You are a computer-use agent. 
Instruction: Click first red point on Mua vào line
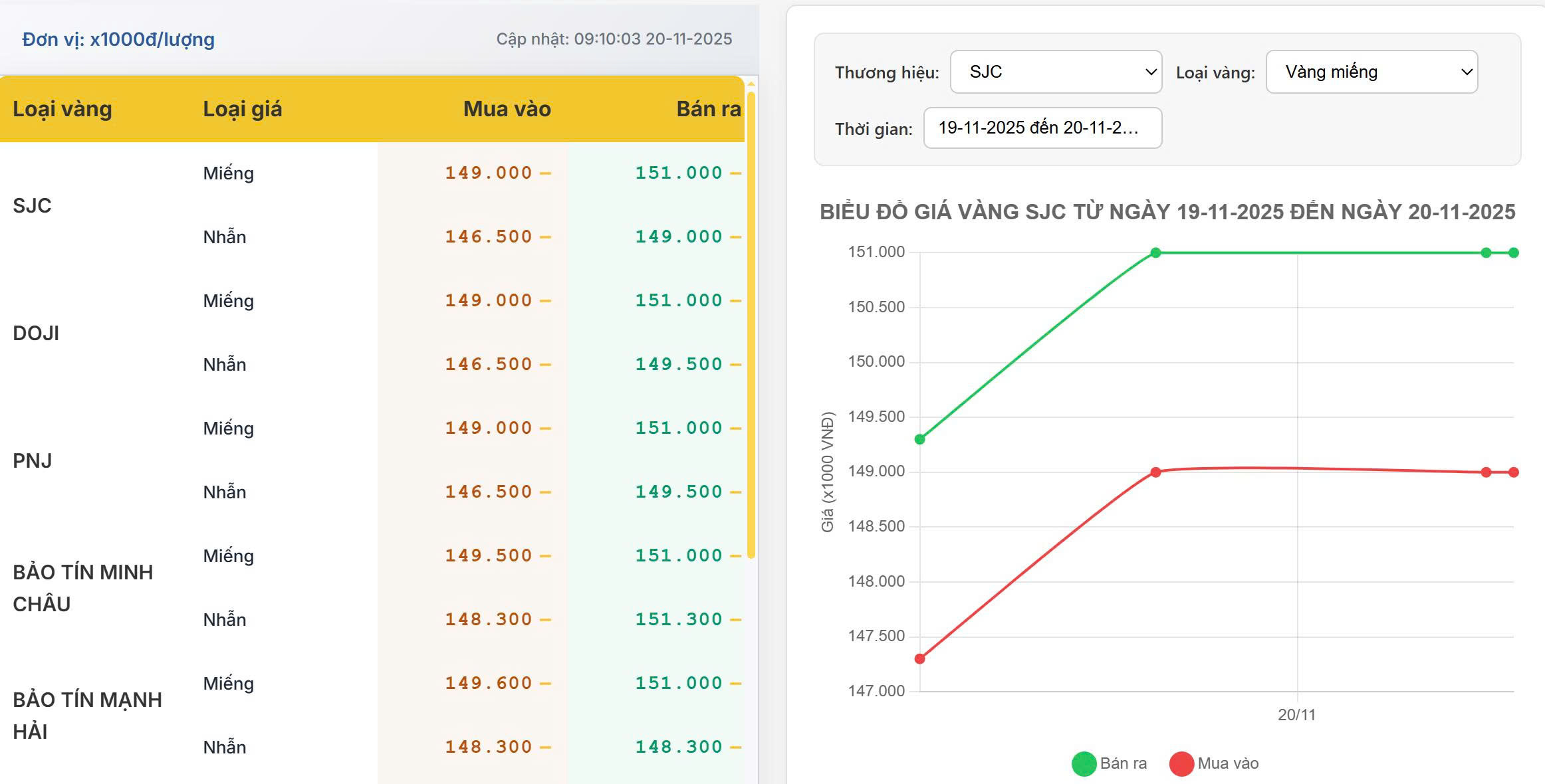(920, 659)
